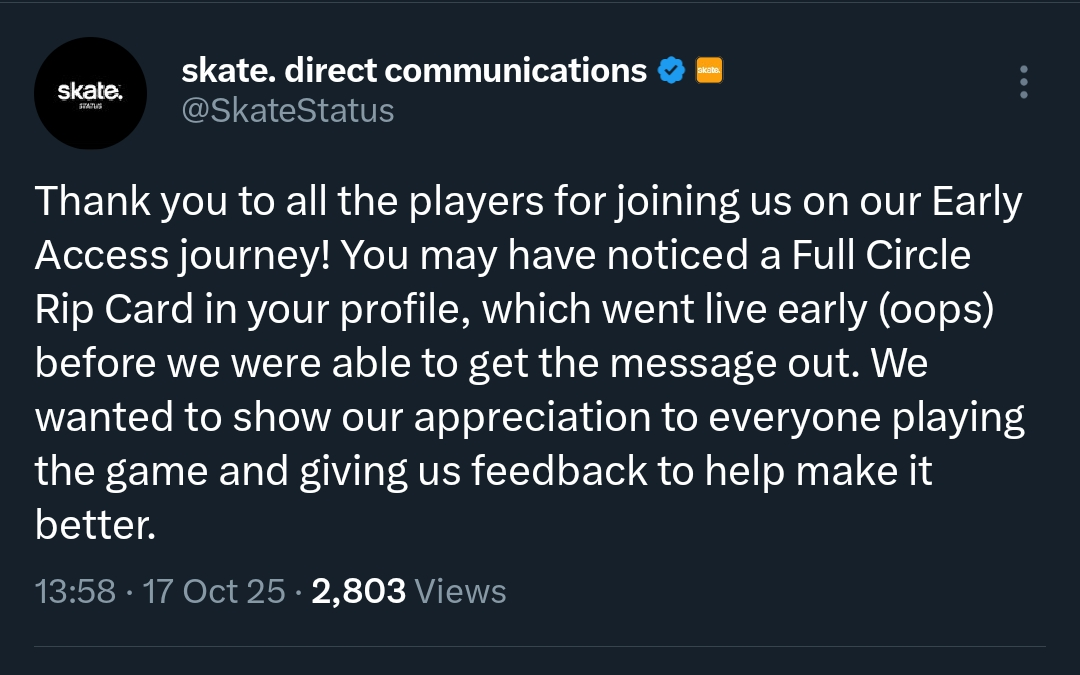Click the orange skate. affiliate badge
Image resolution: width=1080 pixels, height=675 pixels.
[708, 70]
